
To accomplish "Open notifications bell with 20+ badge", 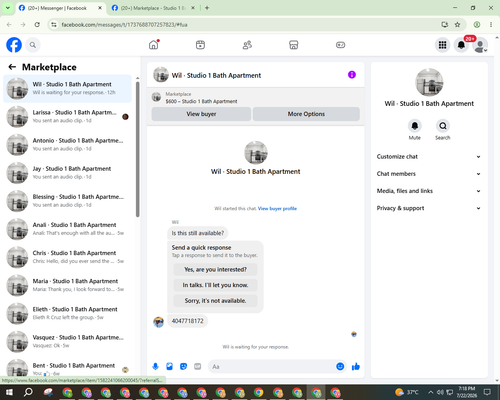I will tap(461, 45).
